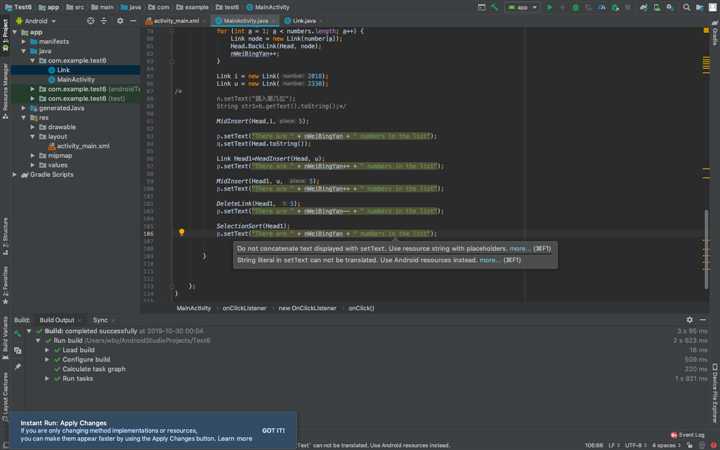This screenshot has width=720, height=450.
Task: Expand Gradle Scripts node
Action: [x=15, y=174]
